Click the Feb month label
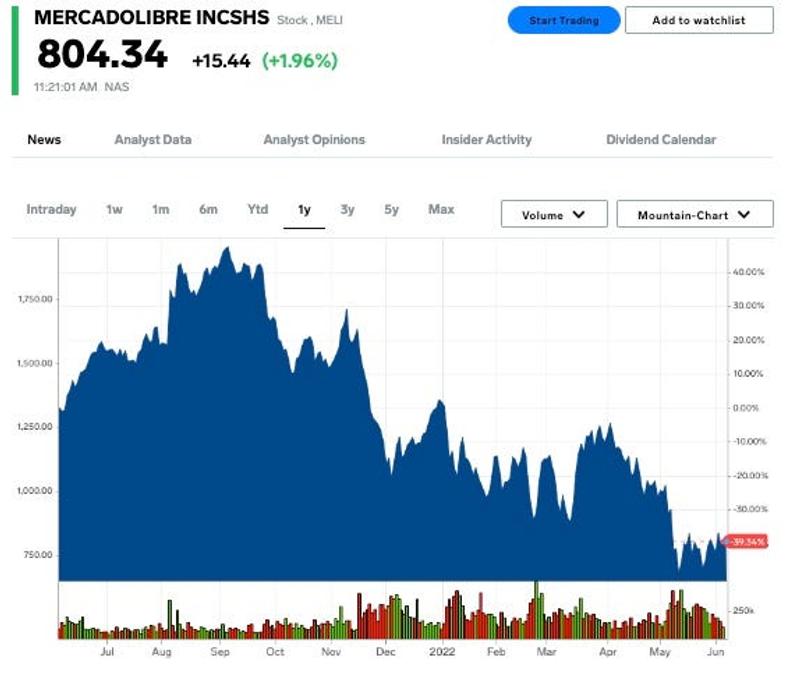 496,652
